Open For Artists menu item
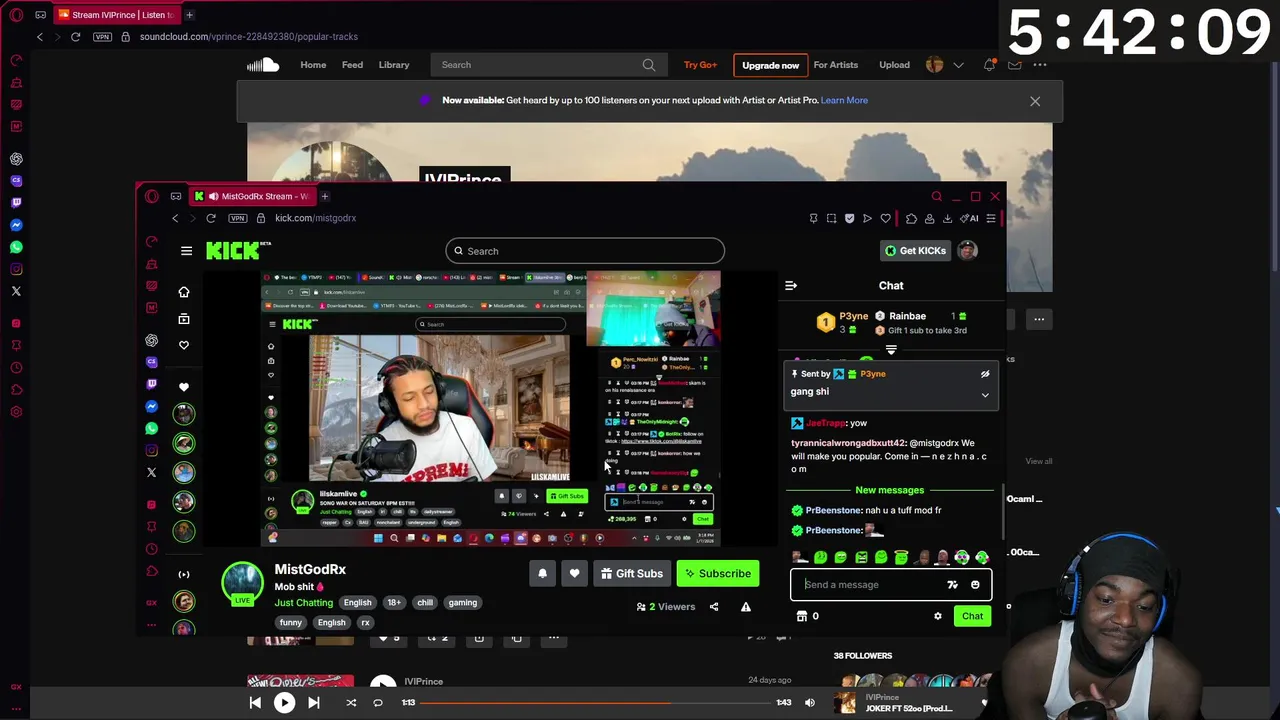The height and width of the screenshot is (720, 1280). [x=835, y=65]
